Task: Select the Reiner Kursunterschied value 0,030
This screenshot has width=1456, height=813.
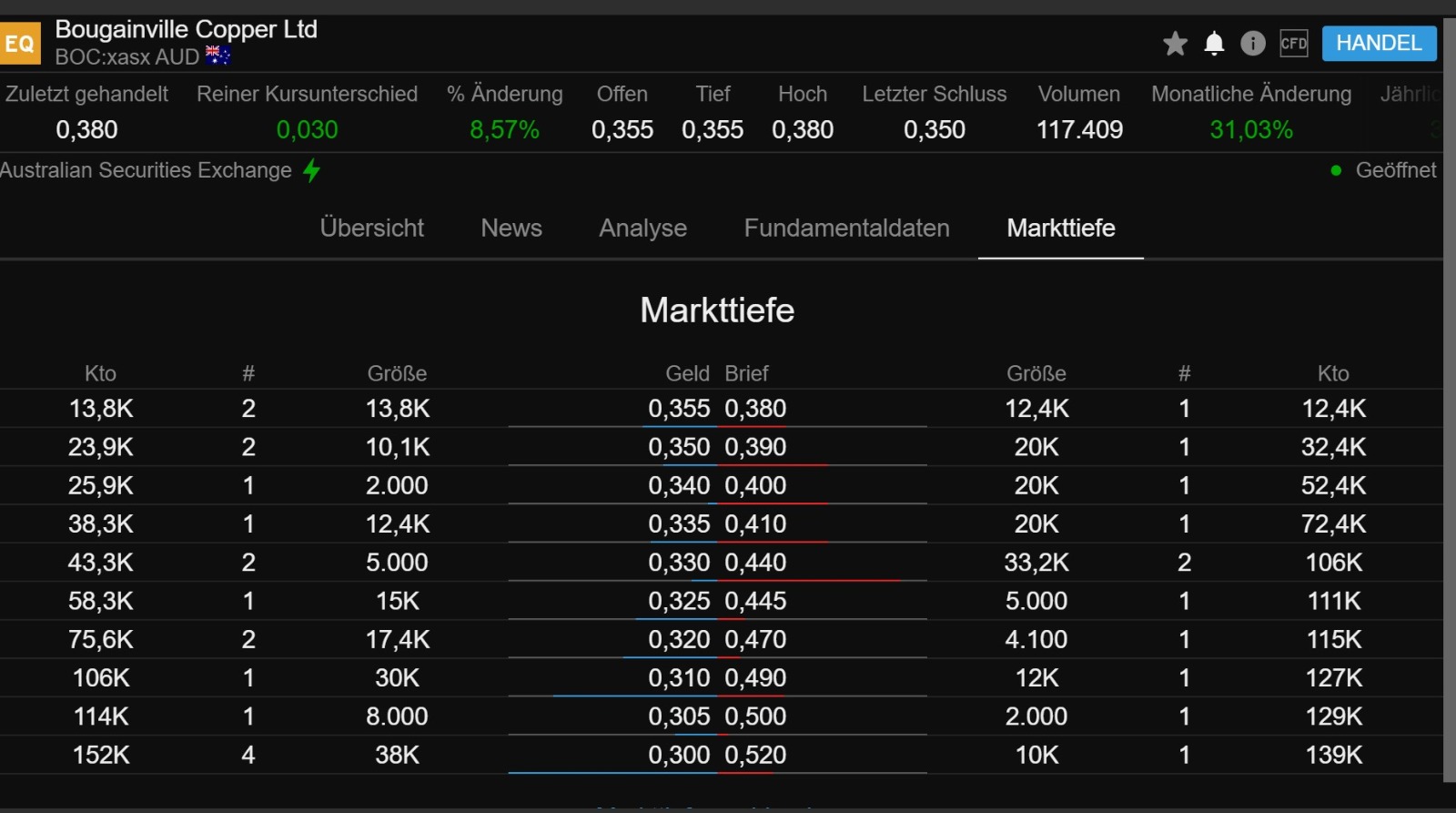Action: click(307, 130)
